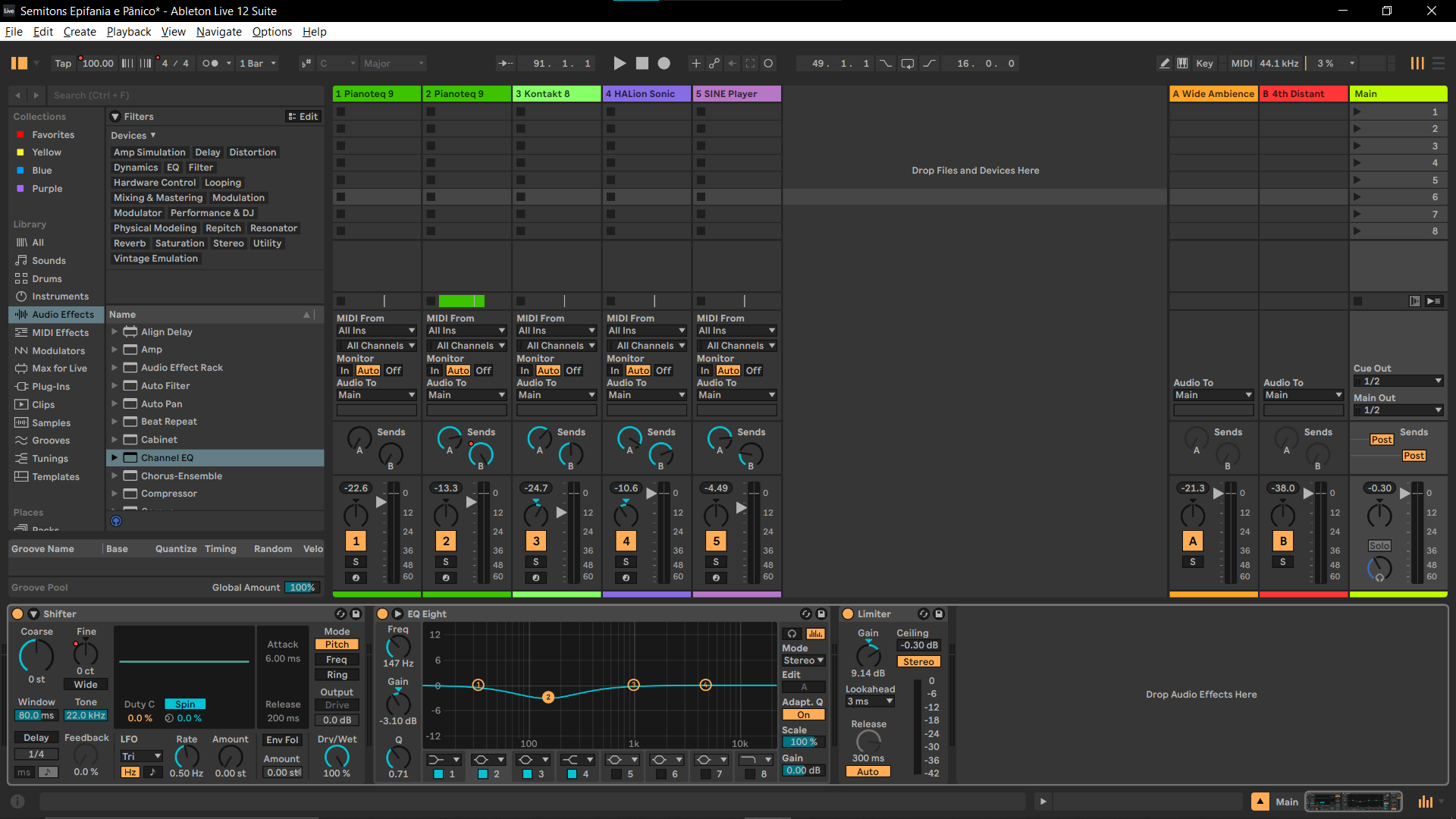This screenshot has height=819, width=1456.
Task: Expand the Channel EQ browser item
Action: pos(115,458)
